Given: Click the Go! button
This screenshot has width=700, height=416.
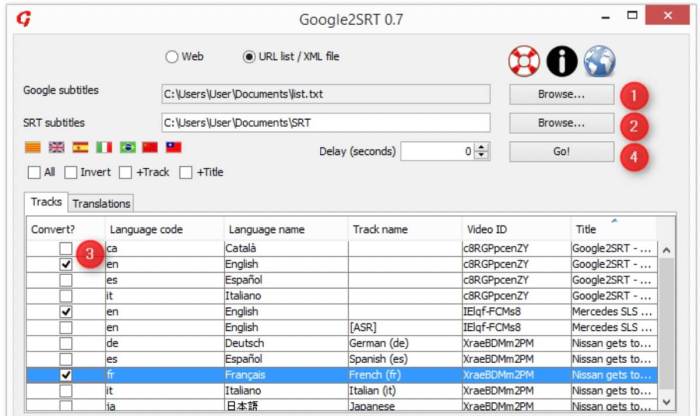Looking at the screenshot, I should pyautogui.click(x=562, y=151).
